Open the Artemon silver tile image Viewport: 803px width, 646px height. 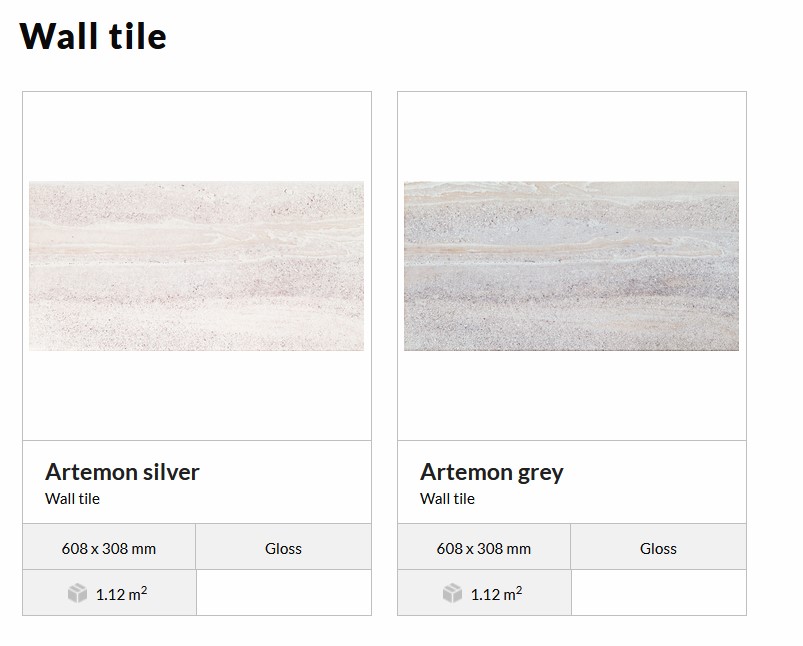[196, 266]
